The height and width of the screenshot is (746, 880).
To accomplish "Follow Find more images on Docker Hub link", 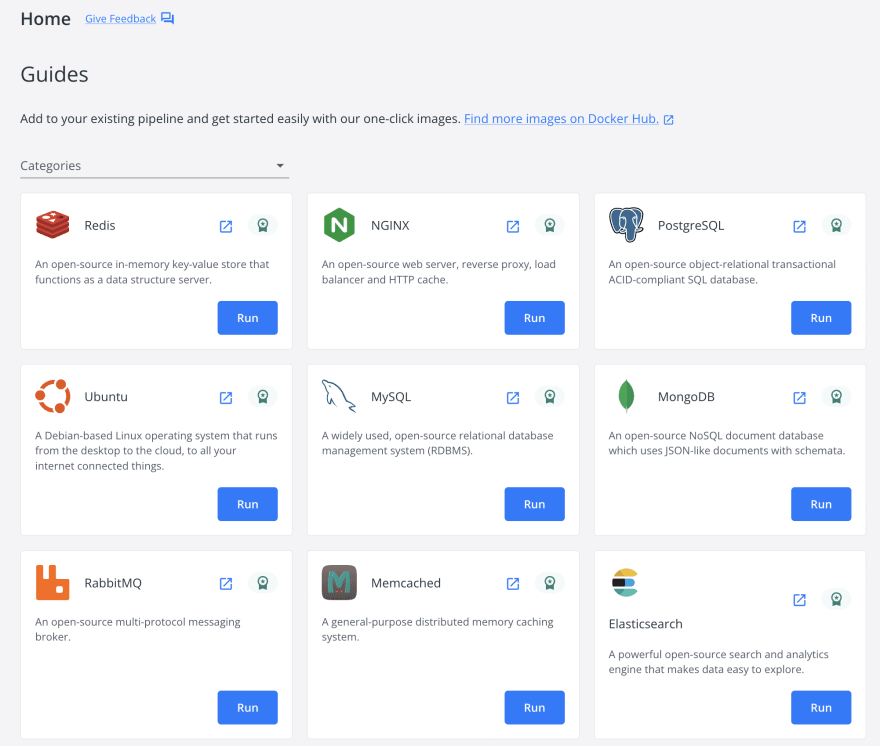I will point(561,119).
